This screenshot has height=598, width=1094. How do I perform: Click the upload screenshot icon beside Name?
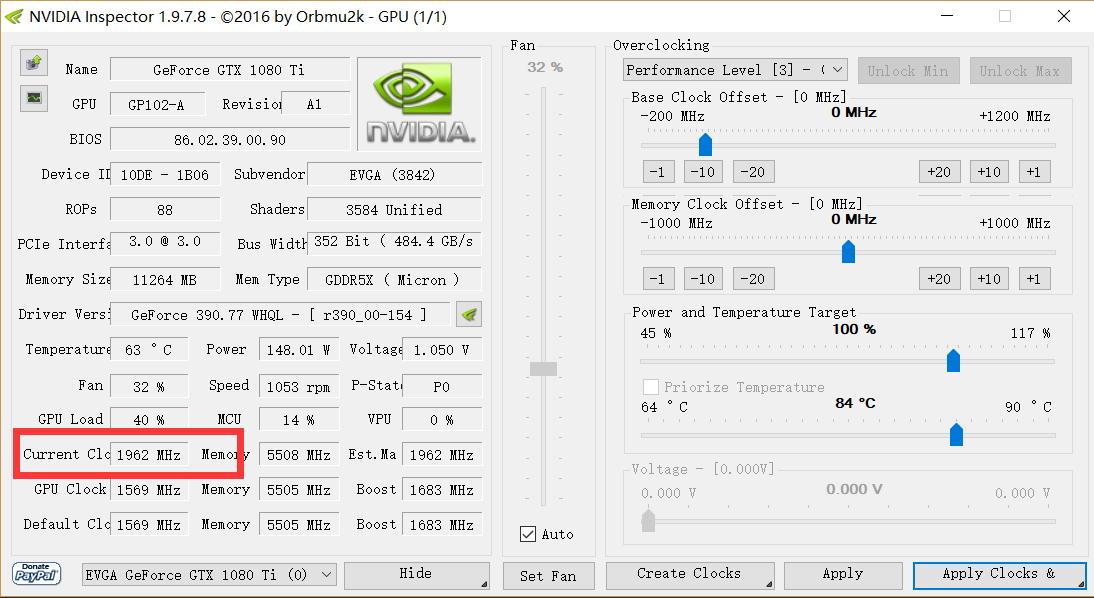[33, 63]
